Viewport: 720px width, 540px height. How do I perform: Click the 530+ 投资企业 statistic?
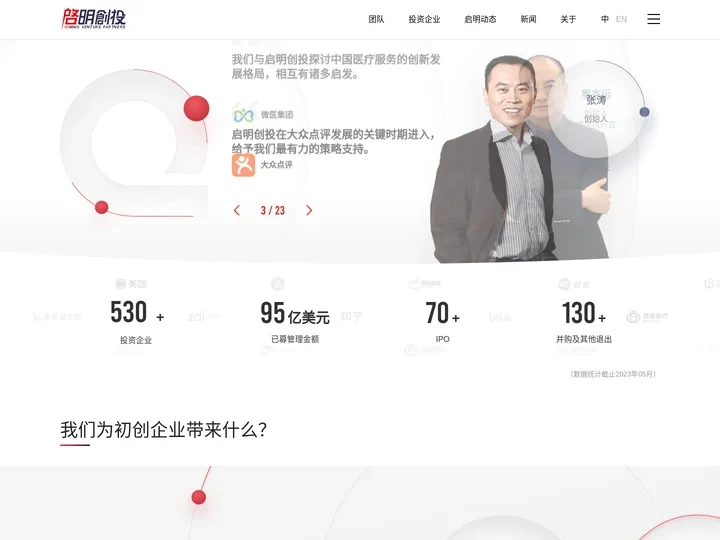136,321
